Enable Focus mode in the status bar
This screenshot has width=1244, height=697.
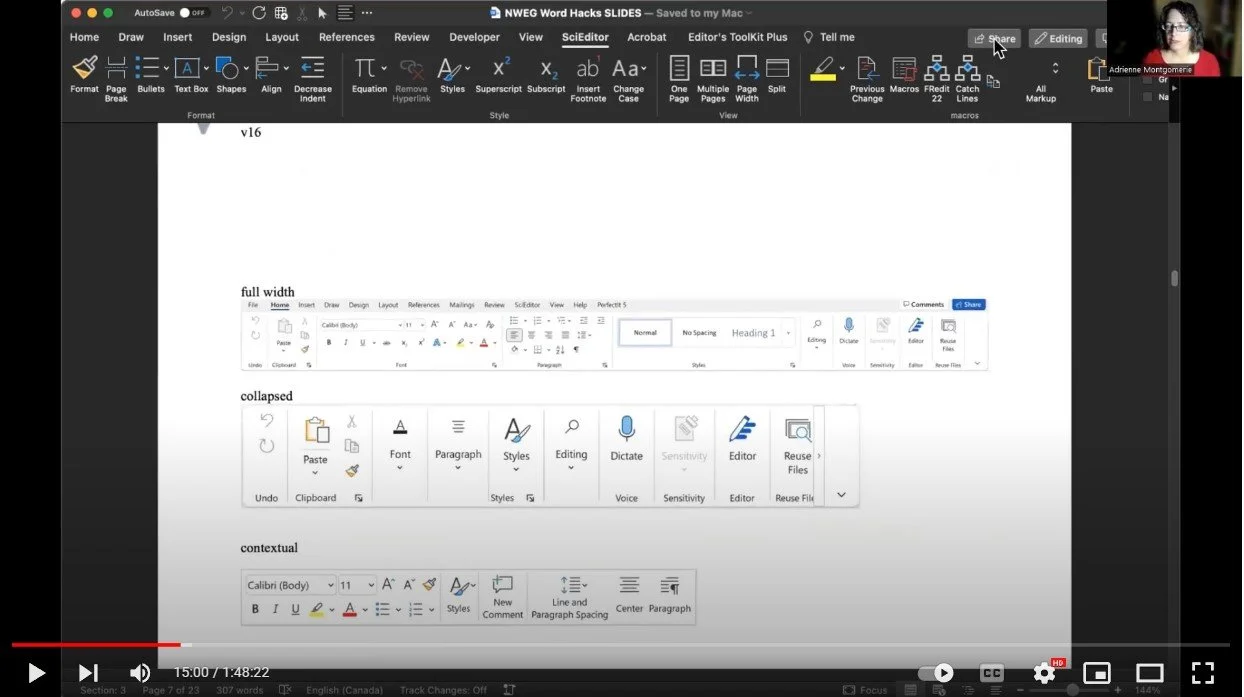(868, 689)
